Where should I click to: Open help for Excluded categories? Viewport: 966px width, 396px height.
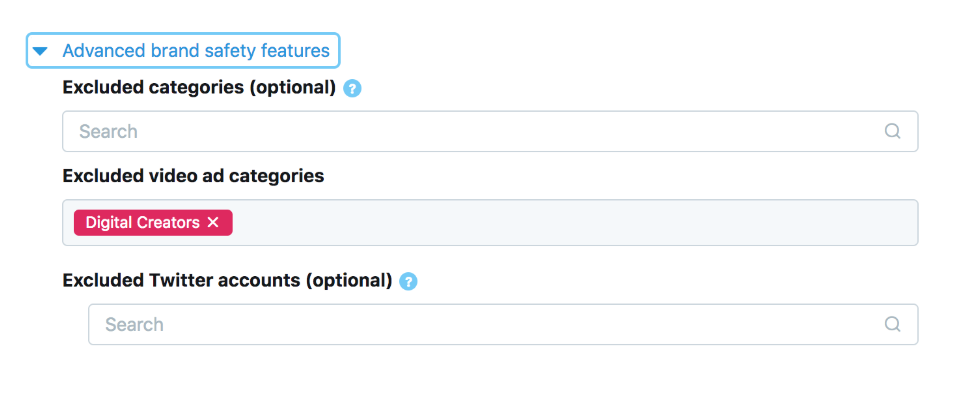(352, 89)
